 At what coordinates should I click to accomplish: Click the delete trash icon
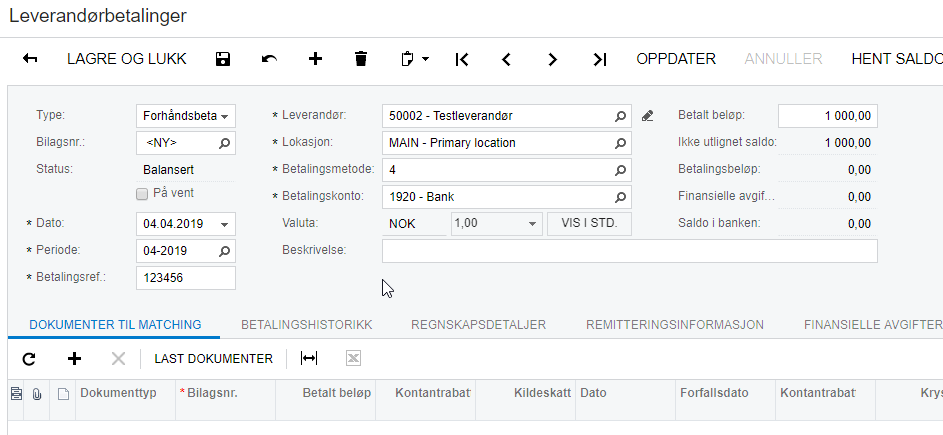[x=361, y=59]
